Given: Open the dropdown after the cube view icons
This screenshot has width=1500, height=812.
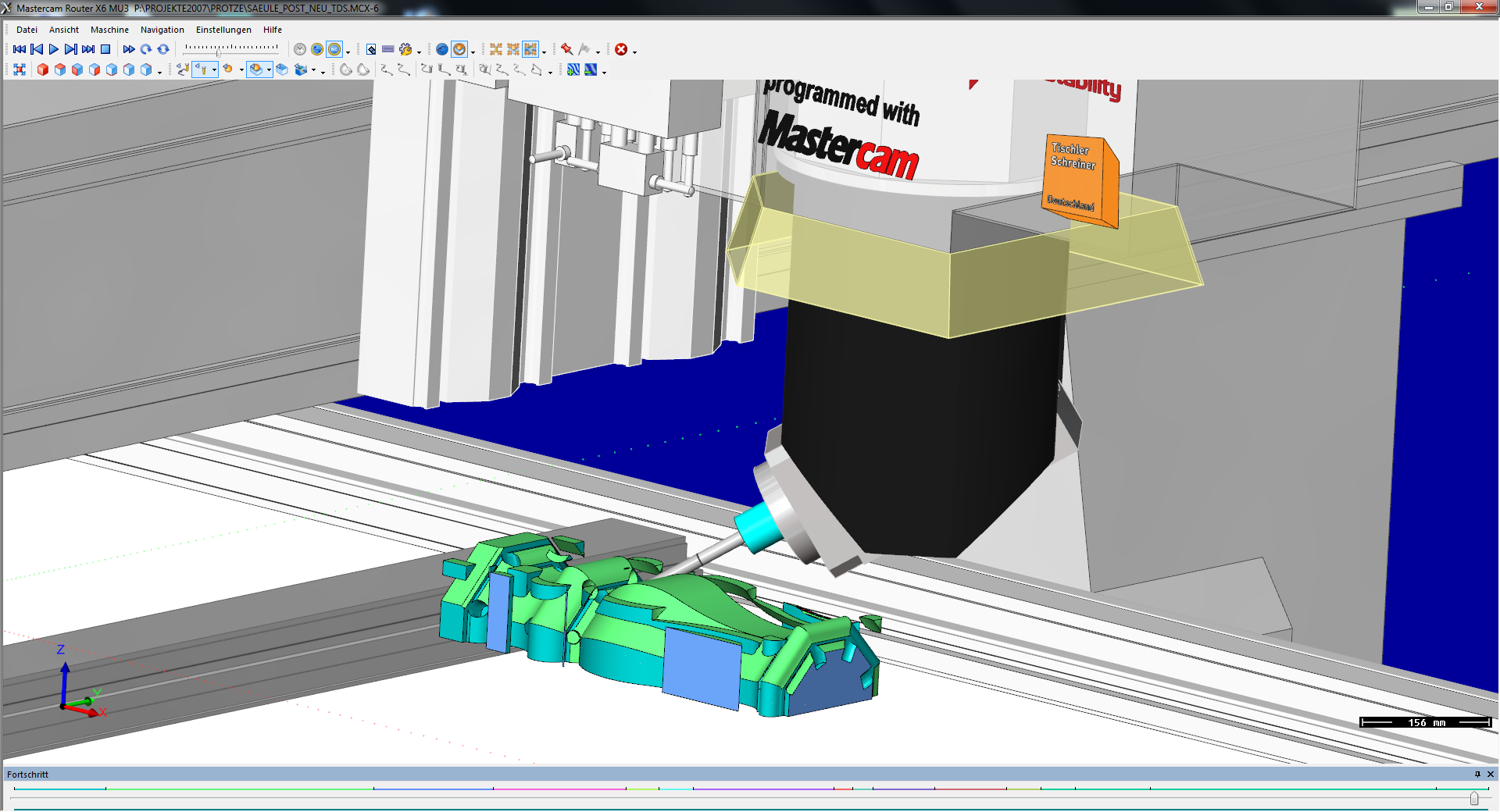Looking at the screenshot, I should point(160,73).
